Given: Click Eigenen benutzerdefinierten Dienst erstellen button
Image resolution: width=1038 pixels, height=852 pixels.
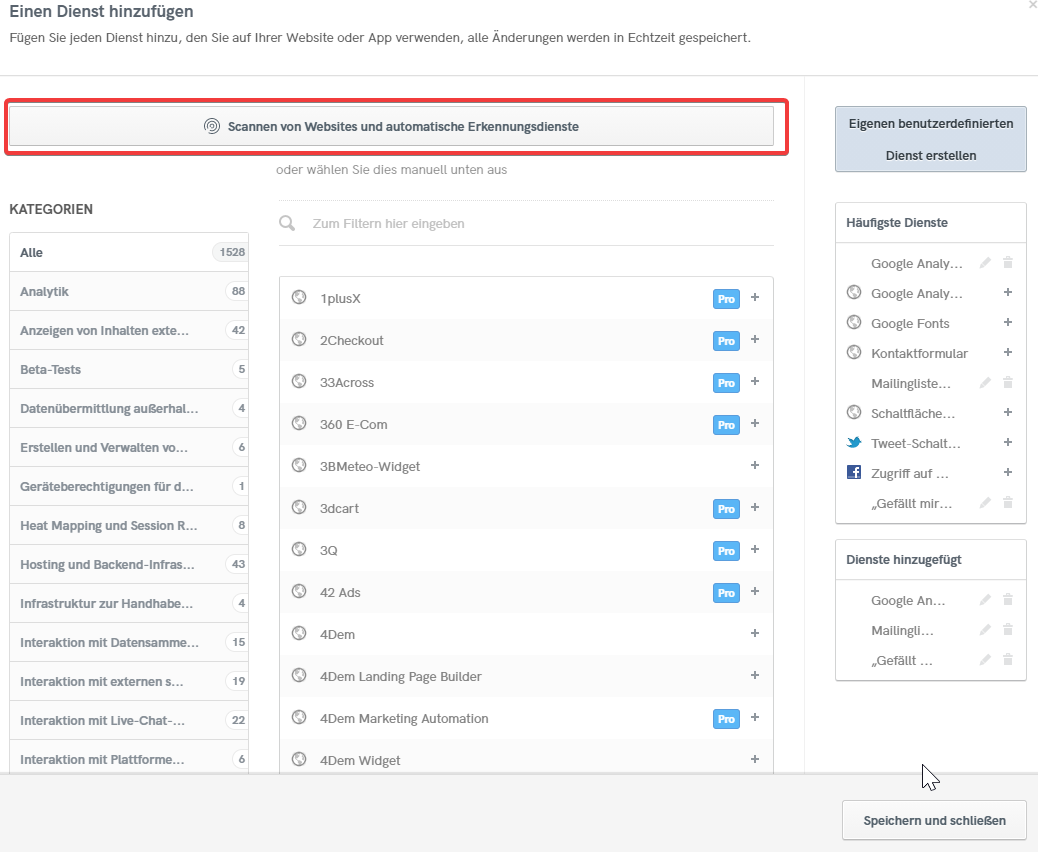Looking at the screenshot, I should tap(930, 139).
